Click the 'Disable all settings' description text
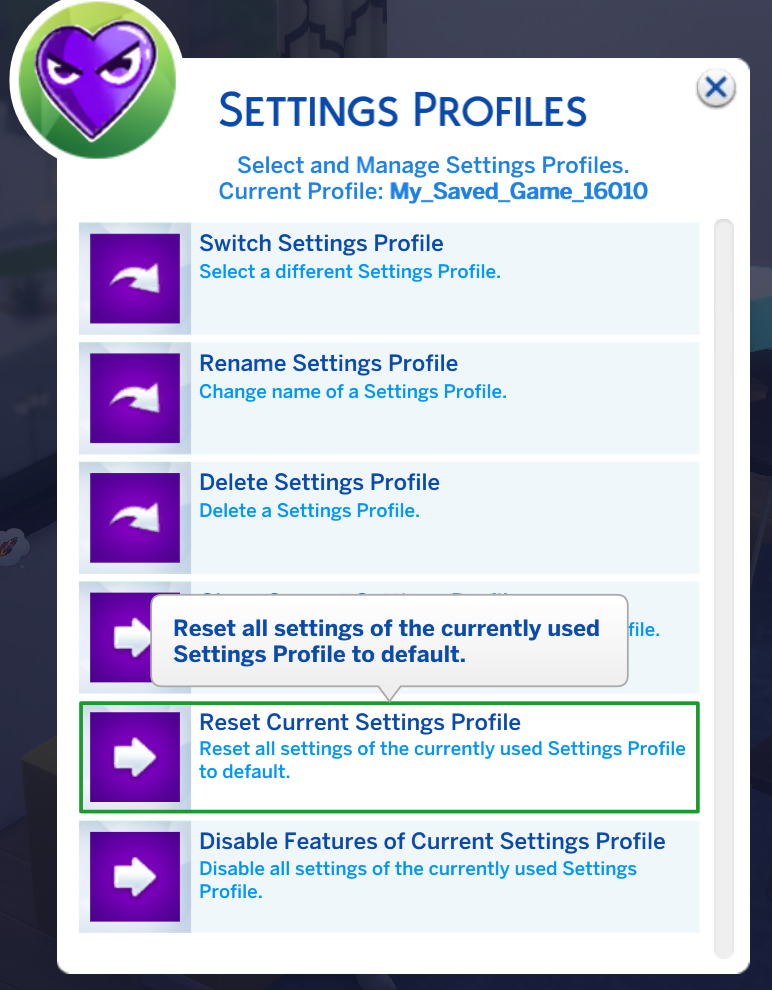This screenshot has height=990, width=772. coord(418,880)
